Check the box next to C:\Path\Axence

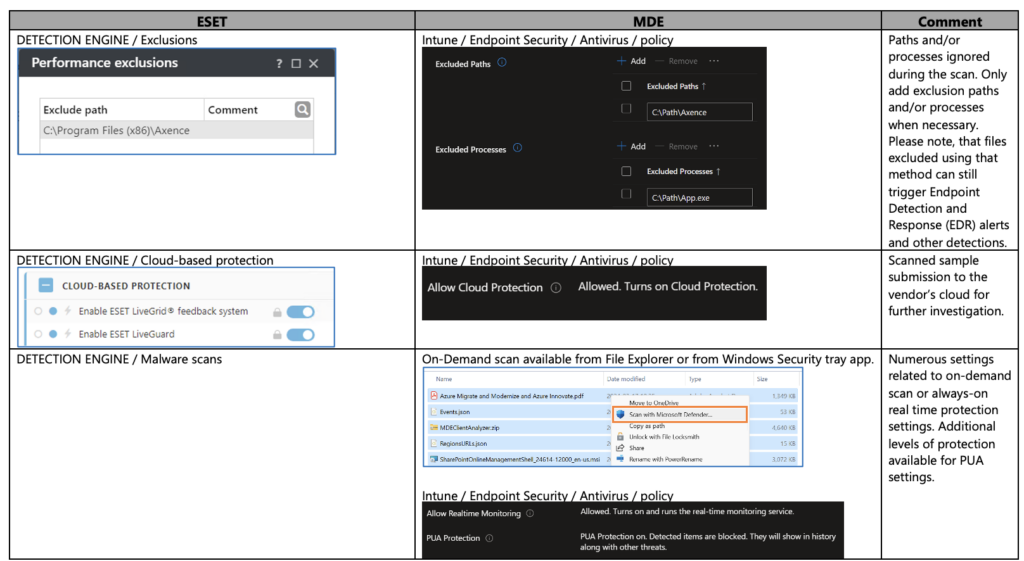pos(626,109)
